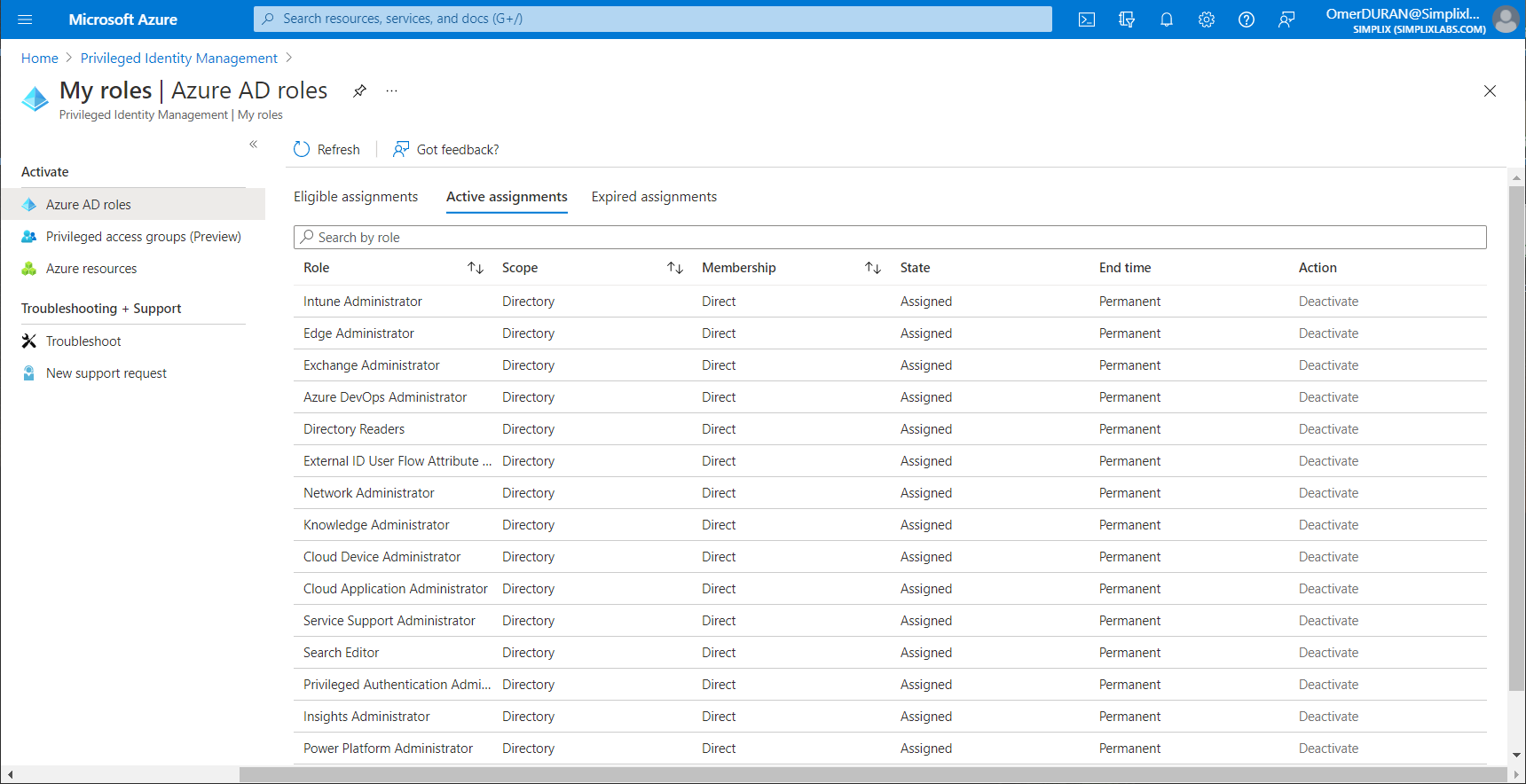Deactivate the Power Platform Administrator role

pyautogui.click(x=1328, y=749)
